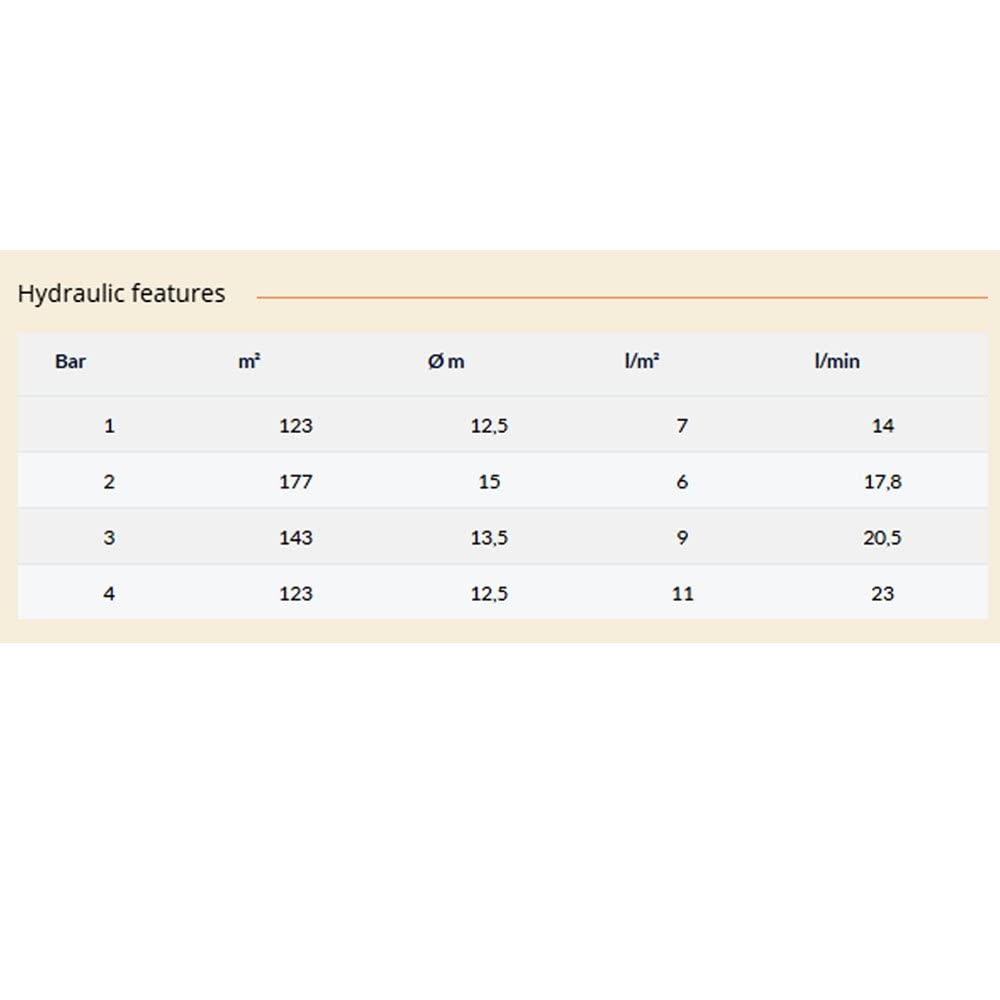Click Bar value 4 in first column

109,594
